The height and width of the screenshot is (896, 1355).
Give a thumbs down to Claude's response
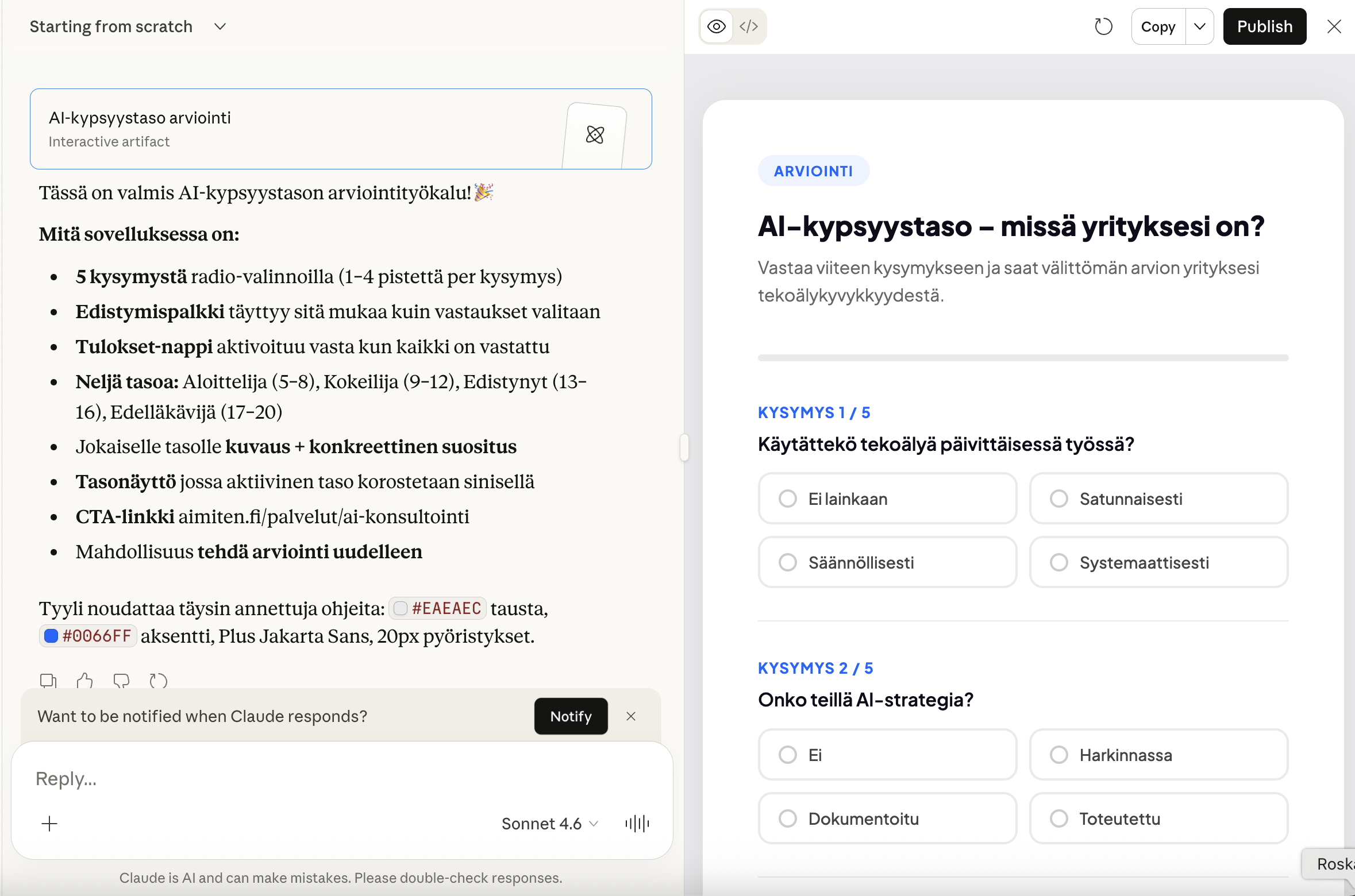point(121,681)
